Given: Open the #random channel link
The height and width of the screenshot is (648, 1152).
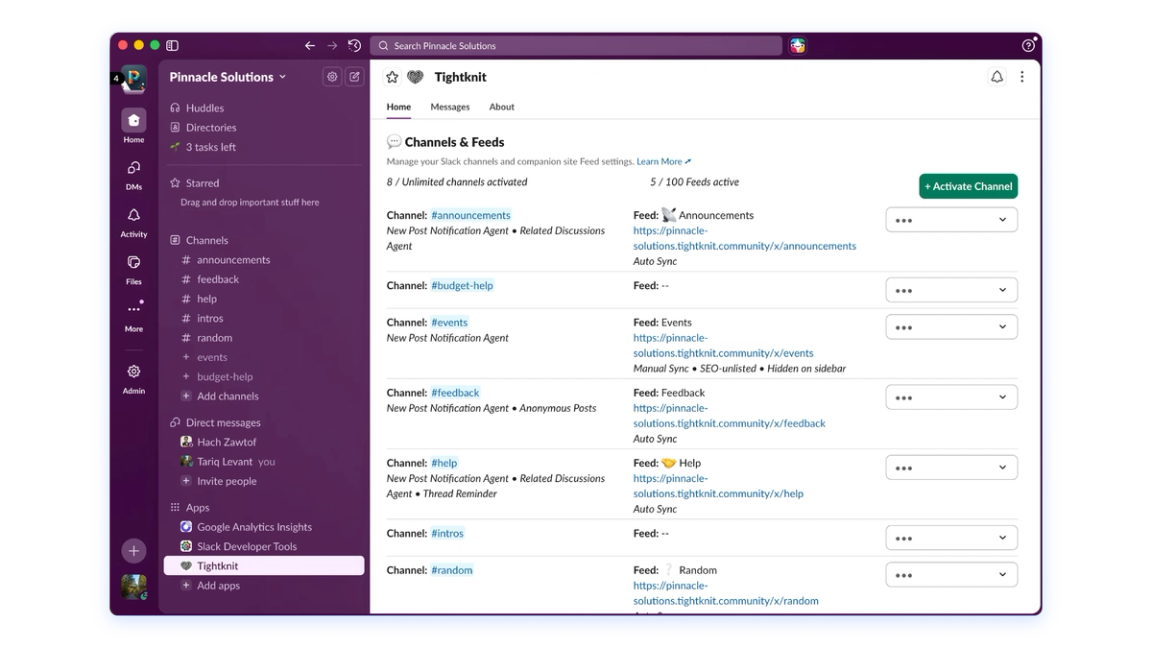Looking at the screenshot, I should 452,570.
